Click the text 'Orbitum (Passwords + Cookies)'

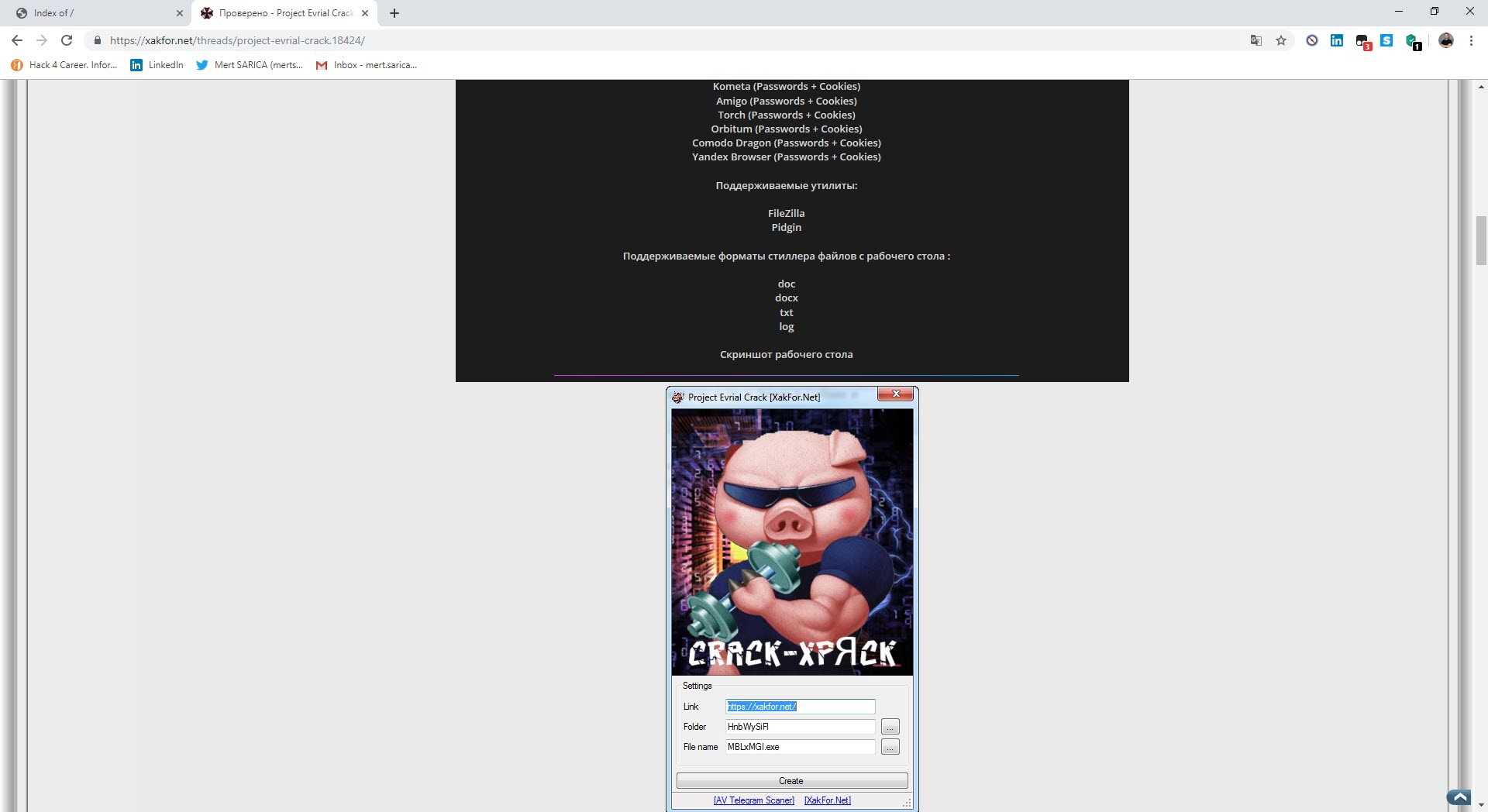click(x=786, y=129)
